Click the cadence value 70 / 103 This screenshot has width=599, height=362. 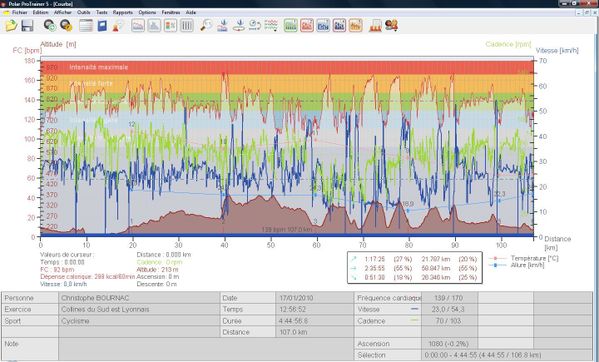449,321
